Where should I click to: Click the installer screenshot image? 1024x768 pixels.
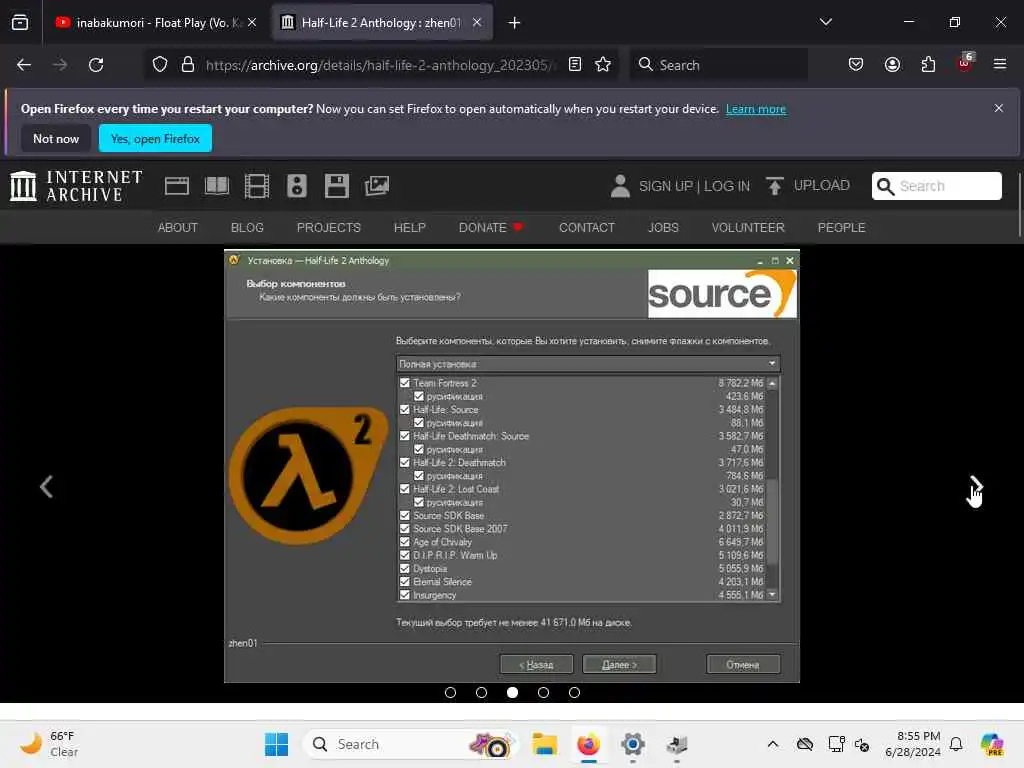[512, 466]
